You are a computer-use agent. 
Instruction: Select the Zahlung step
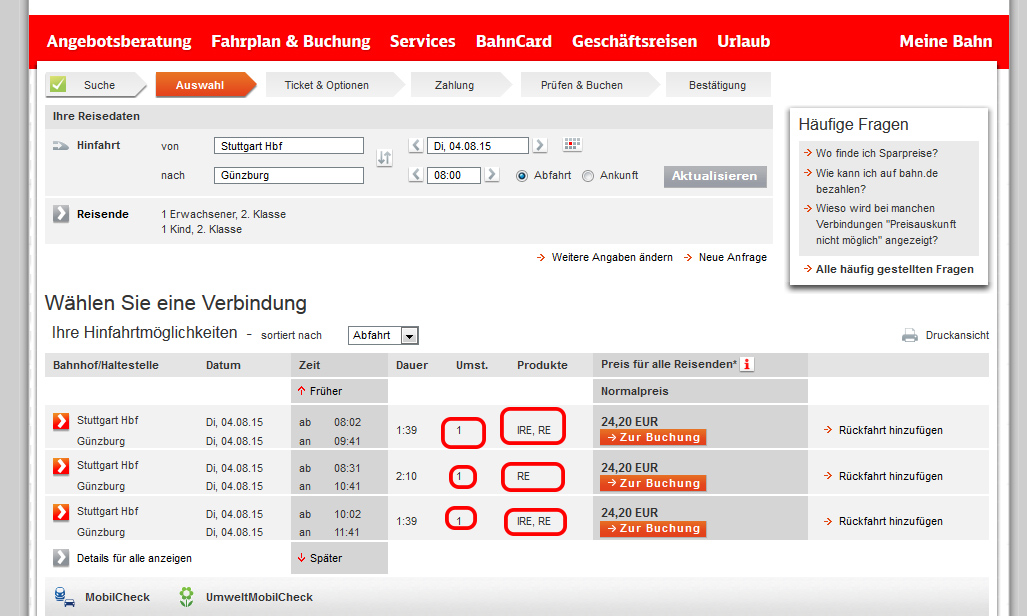[x=460, y=85]
